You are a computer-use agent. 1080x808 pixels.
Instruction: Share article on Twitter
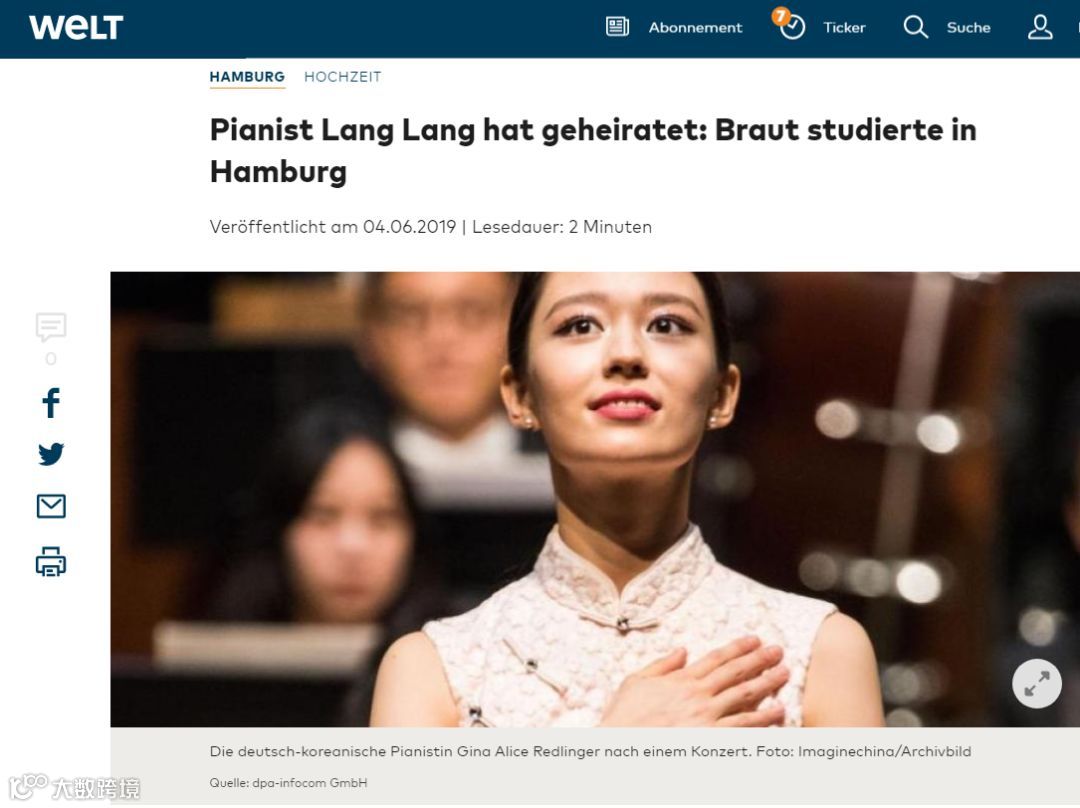pos(51,454)
